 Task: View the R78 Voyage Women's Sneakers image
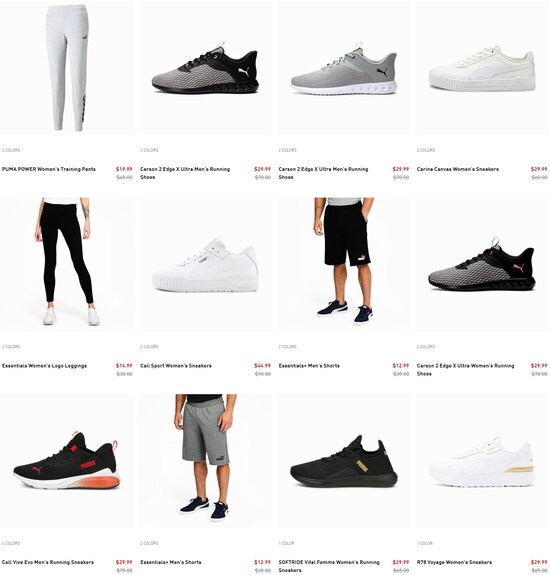click(482, 461)
